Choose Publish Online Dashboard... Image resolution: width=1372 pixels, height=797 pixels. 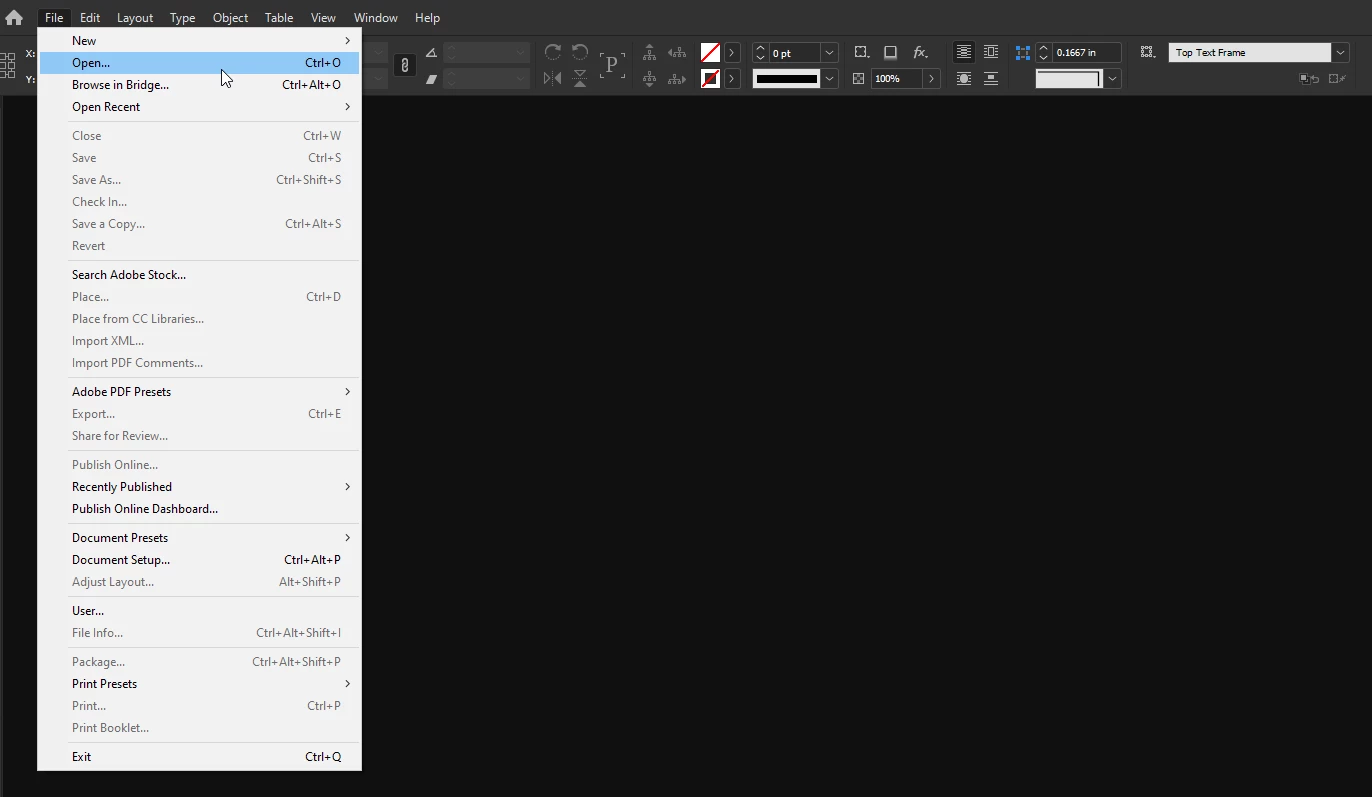tap(199, 509)
